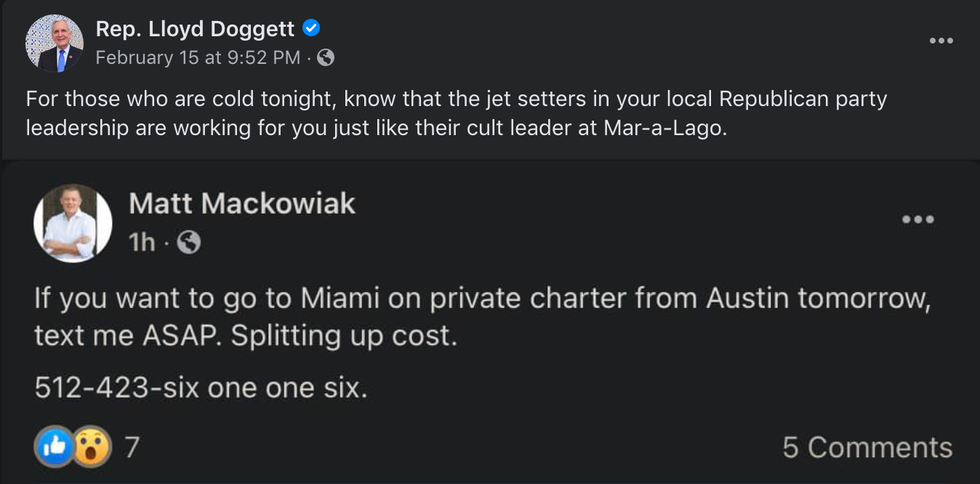Click the globe audience icon beside 1h
Image resolution: width=980 pixels, height=484 pixels.
point(188,242)
